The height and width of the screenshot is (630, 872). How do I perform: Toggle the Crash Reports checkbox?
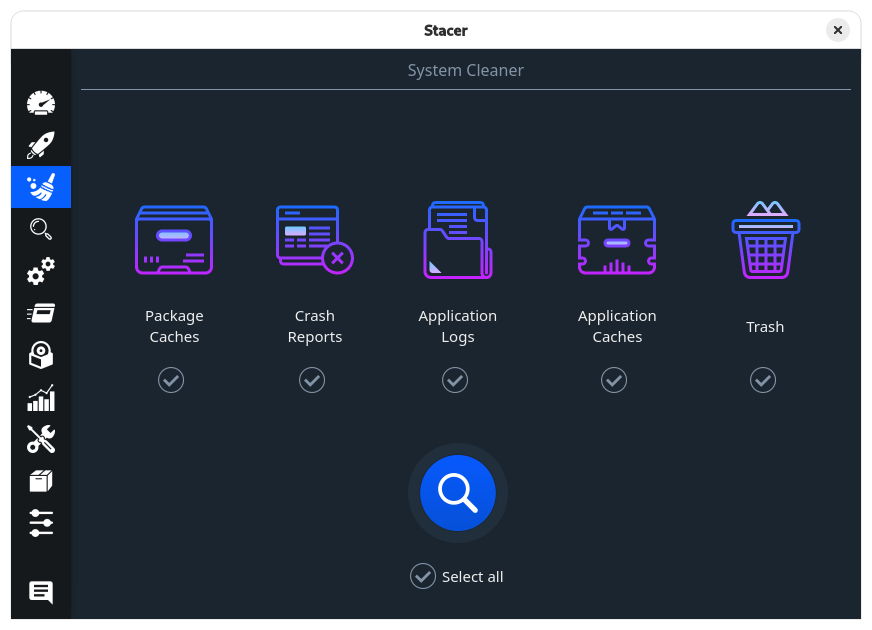pyautogui.click(x=312, y=380)
